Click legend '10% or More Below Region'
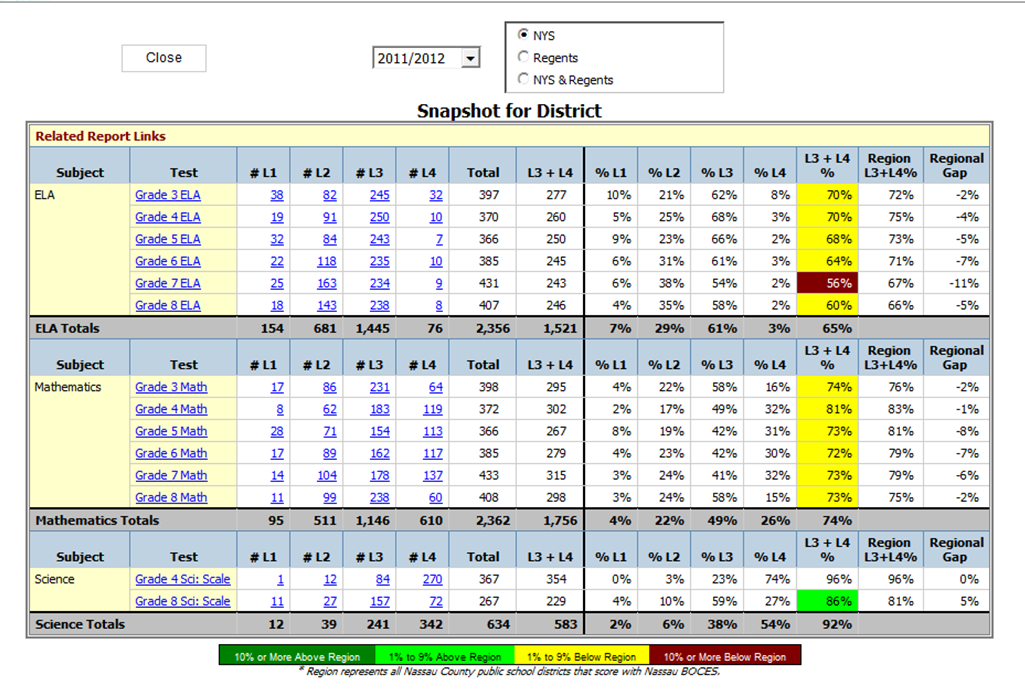This screenshot has height=698, width=1025. pos(725,657)
